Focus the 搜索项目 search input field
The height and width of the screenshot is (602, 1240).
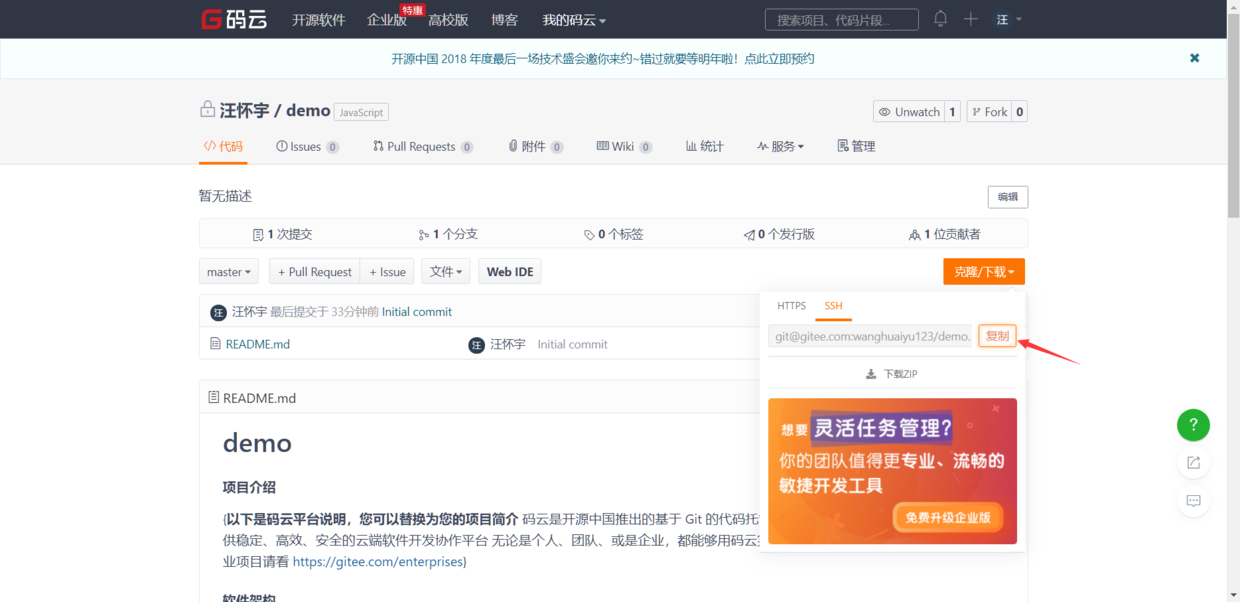pos(842,20)
